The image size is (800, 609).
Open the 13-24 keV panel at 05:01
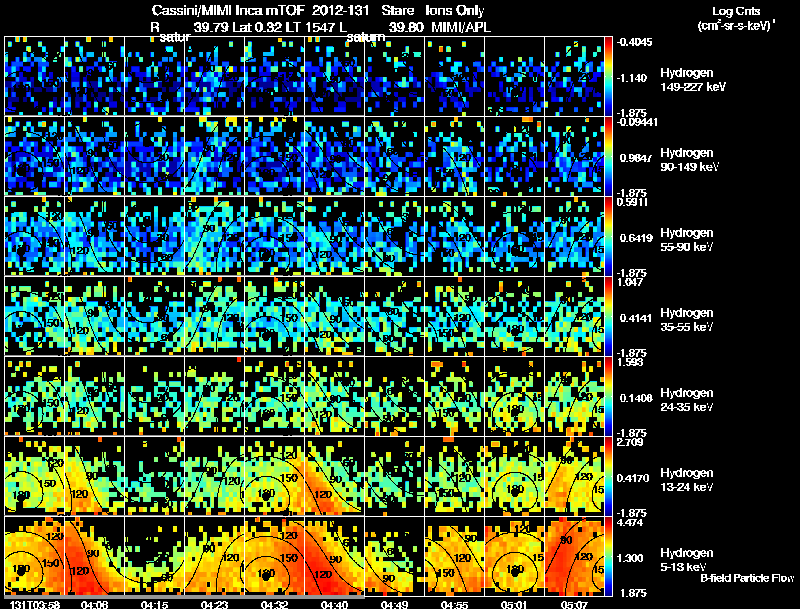coord(514,476)
